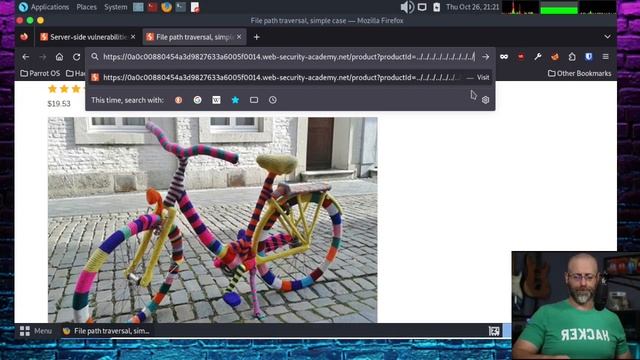The width and height of the screenshot is (640, 360).
Task: Open a new tab with plus button
Action: (256, 37)
